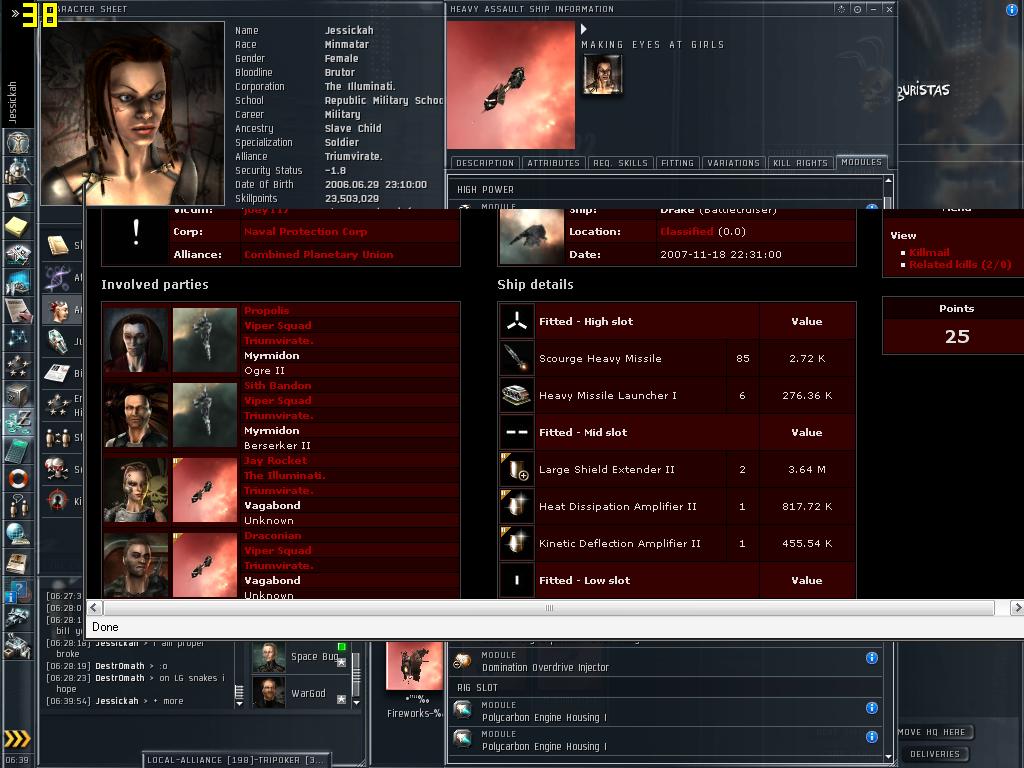Open the Kill Rights red target icon

(58, 501)
